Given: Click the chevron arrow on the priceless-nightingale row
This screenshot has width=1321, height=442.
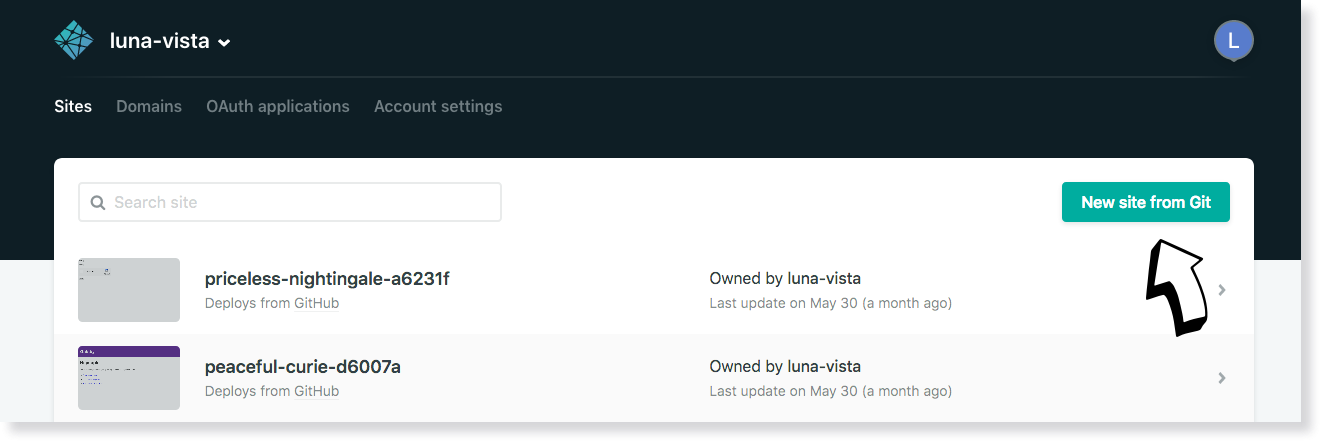Looking at the screenshot, I should pyautogui.click(x=1222, y=291).
